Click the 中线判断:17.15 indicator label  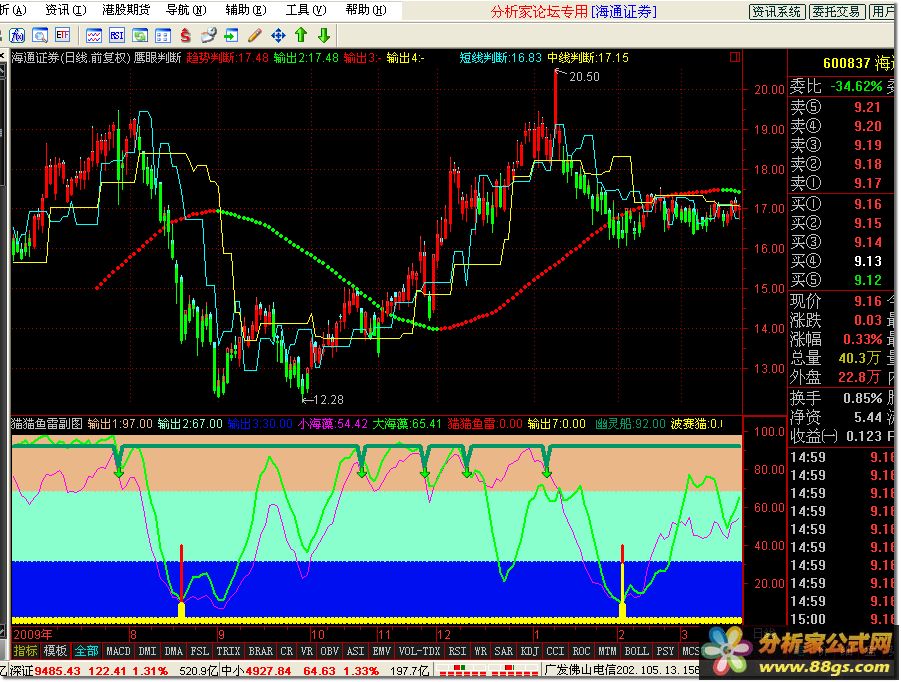pyautogui.click(x=587, y=57)
